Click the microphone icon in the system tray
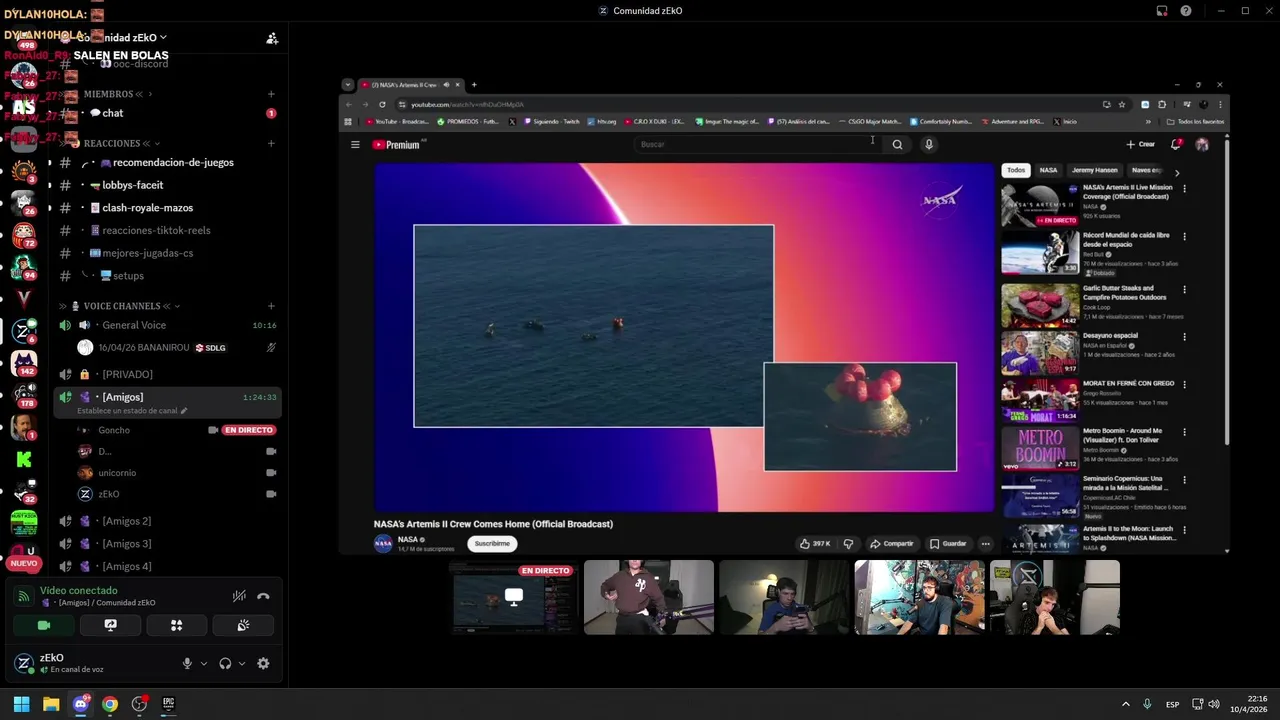 [x=1147, y=704]
